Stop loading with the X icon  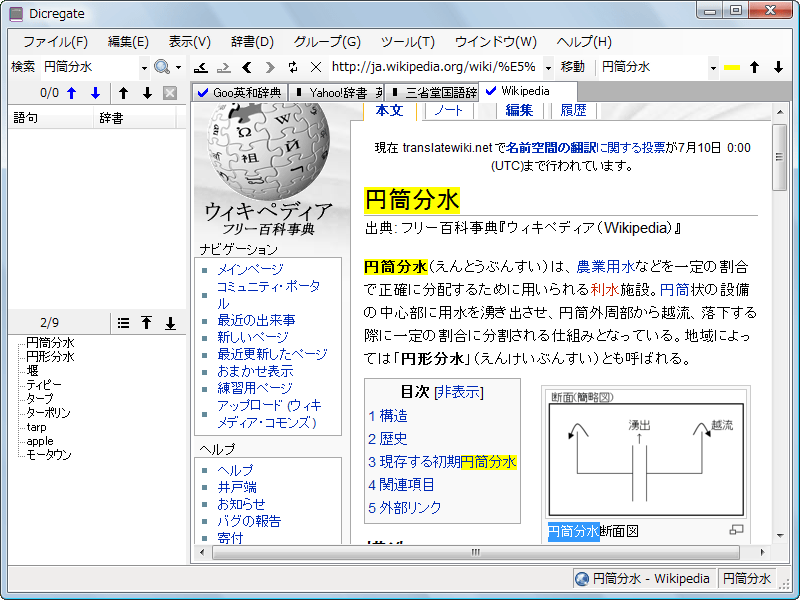[316, 67]
